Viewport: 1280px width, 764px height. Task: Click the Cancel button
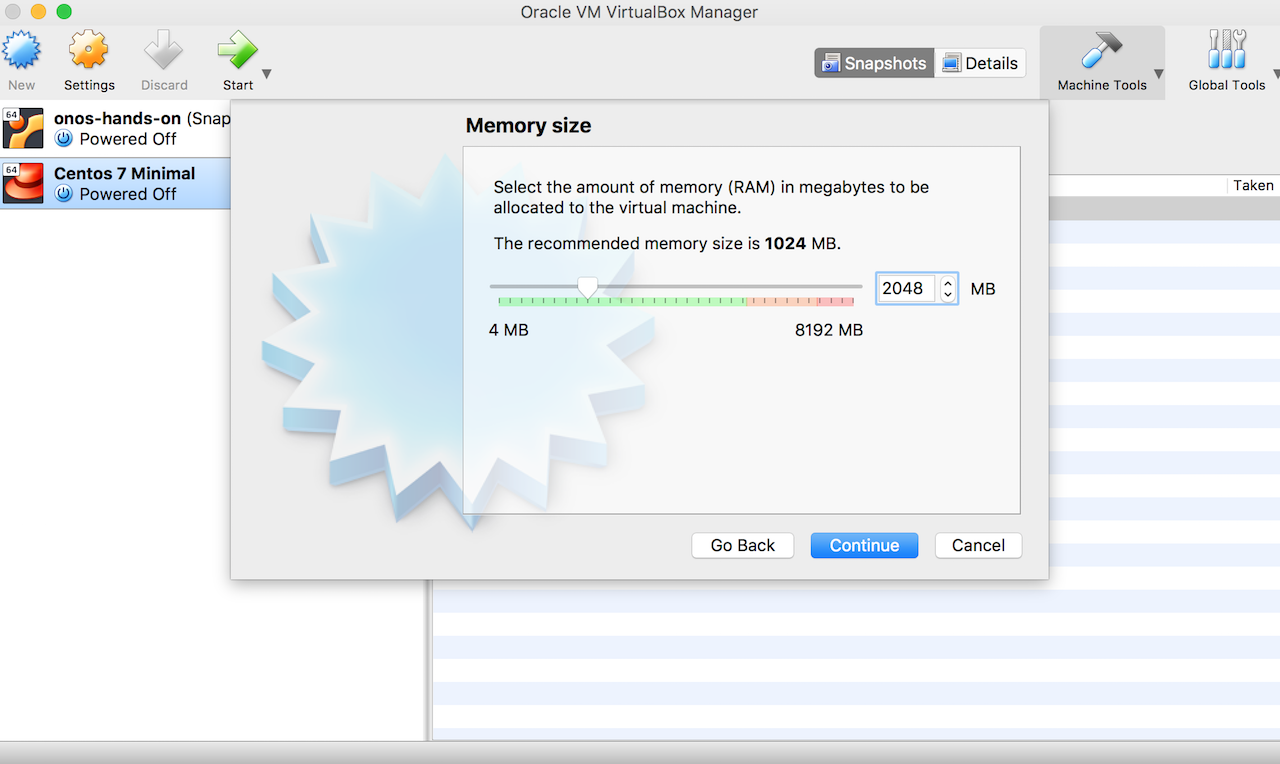click(978, 545)
